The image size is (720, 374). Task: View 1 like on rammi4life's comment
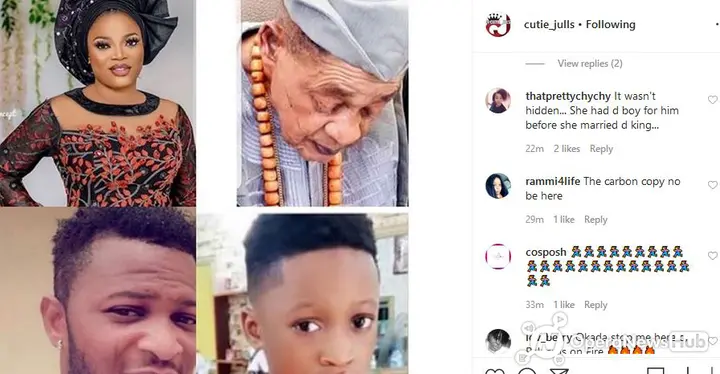click(x=564, y=220)
